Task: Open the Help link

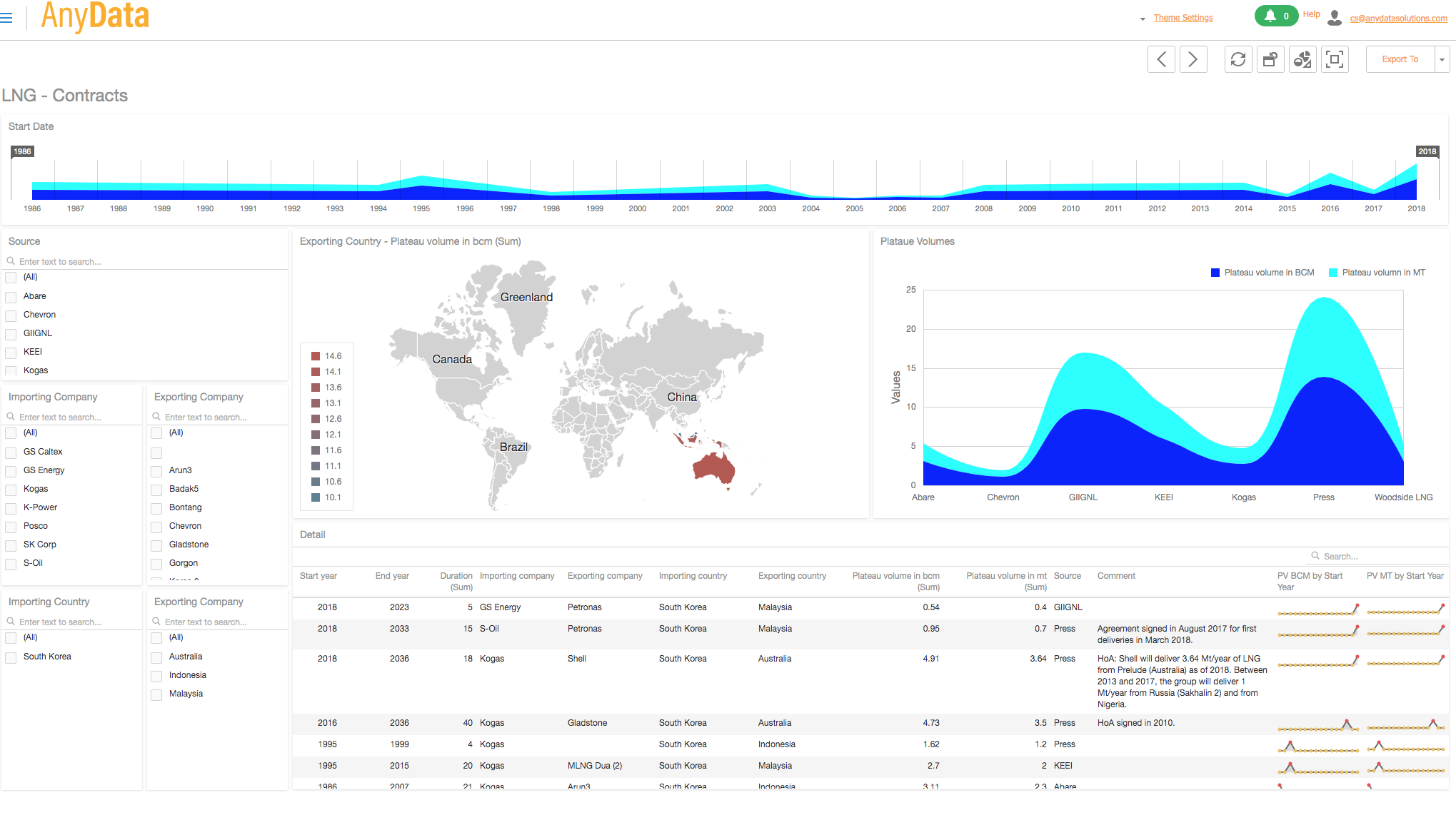Action: coord(1311,14)
